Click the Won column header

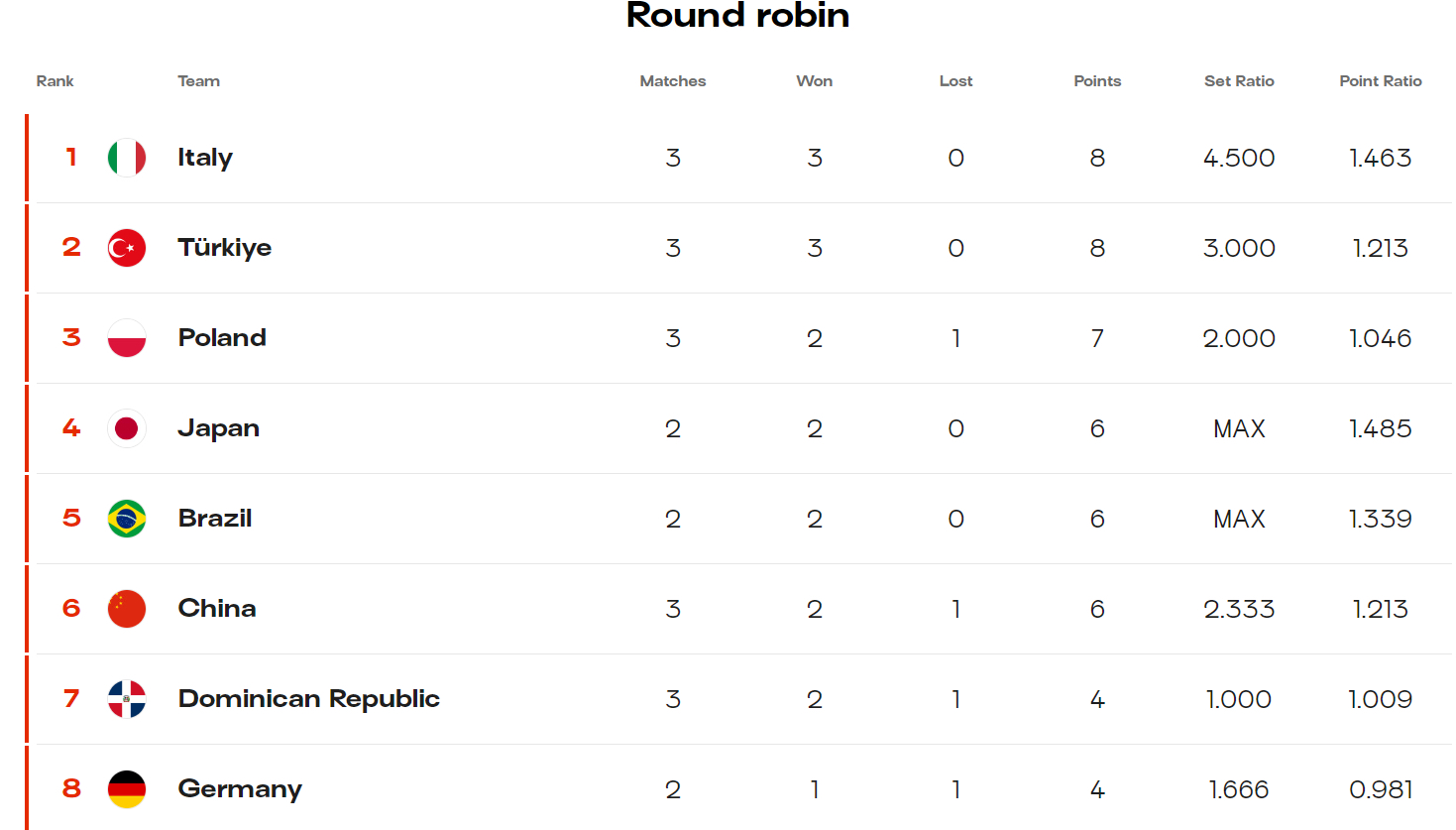click(815, 81)
